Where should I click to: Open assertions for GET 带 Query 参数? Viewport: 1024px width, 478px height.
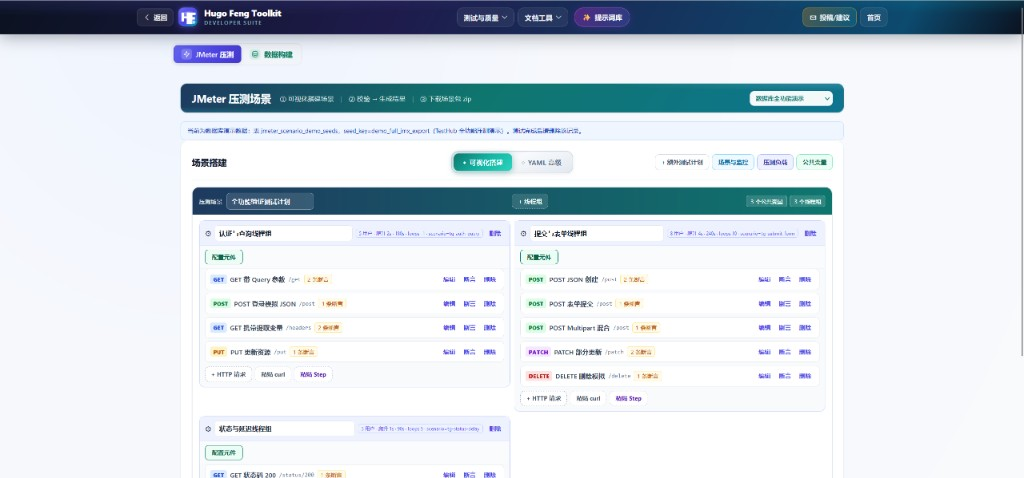coord(470,279)
